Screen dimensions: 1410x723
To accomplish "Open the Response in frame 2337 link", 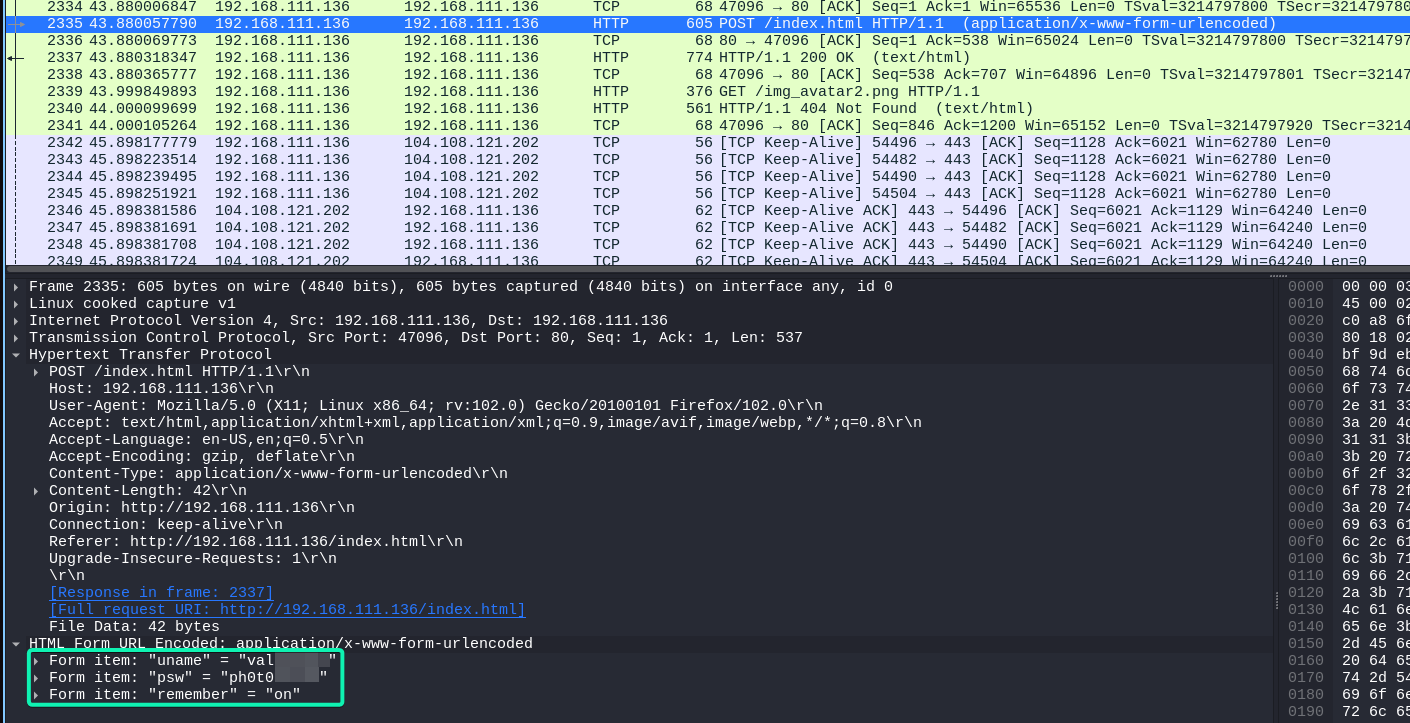I will pos(160,593).
